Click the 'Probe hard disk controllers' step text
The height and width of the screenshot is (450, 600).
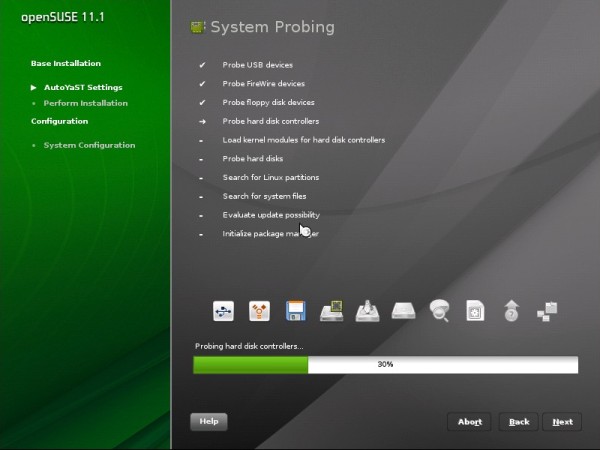271,121
